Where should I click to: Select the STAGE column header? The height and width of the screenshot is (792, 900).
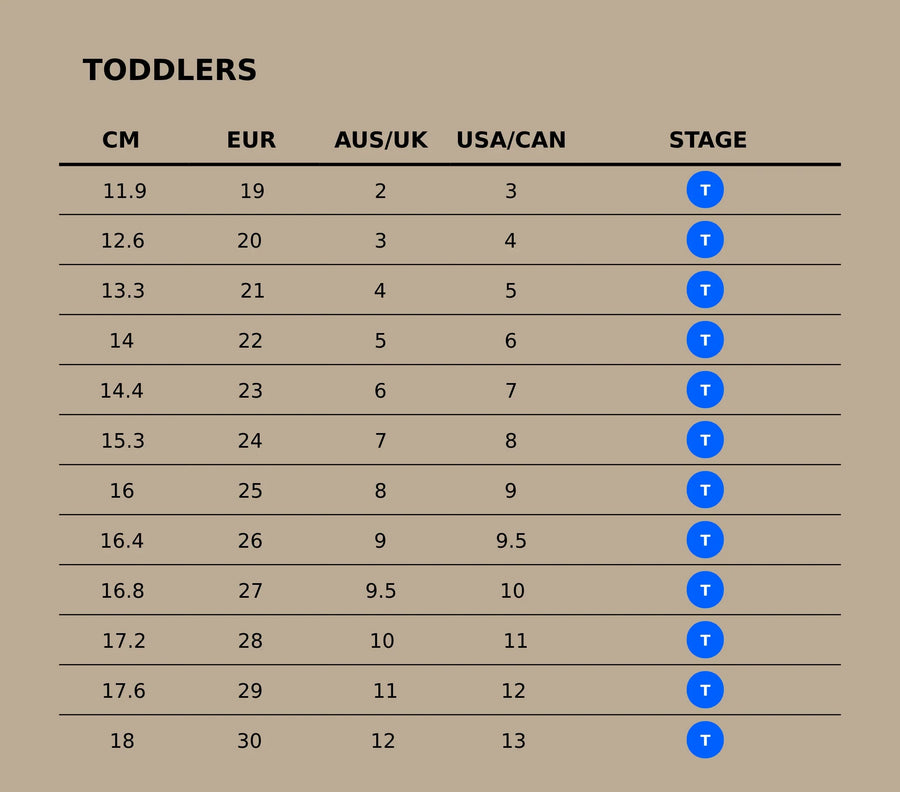708,141
